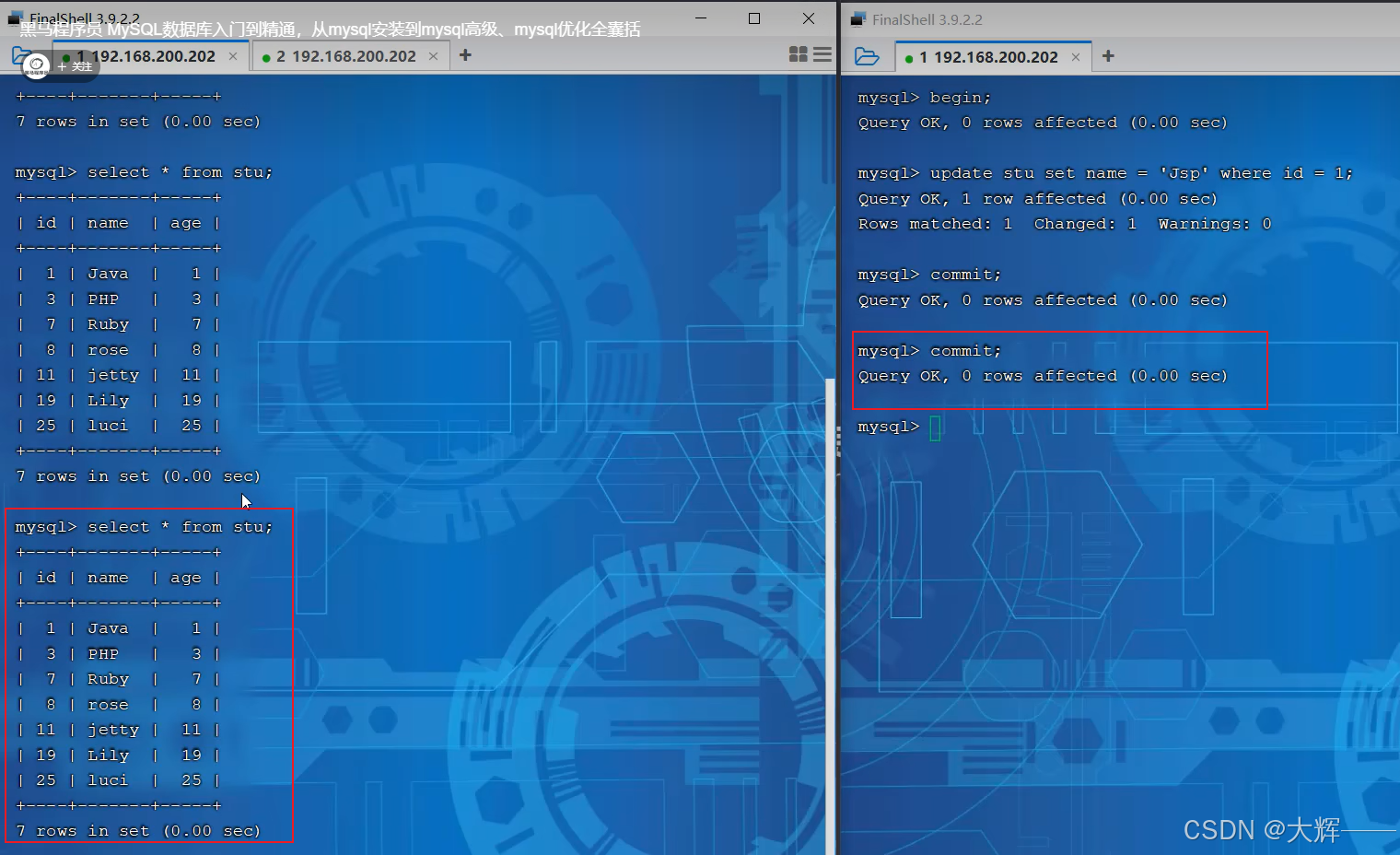Click the first 'mysql> commit;' line
The height and width of the screenshot is (855, 1400).
pyautogui.click(x=928, y=275)
